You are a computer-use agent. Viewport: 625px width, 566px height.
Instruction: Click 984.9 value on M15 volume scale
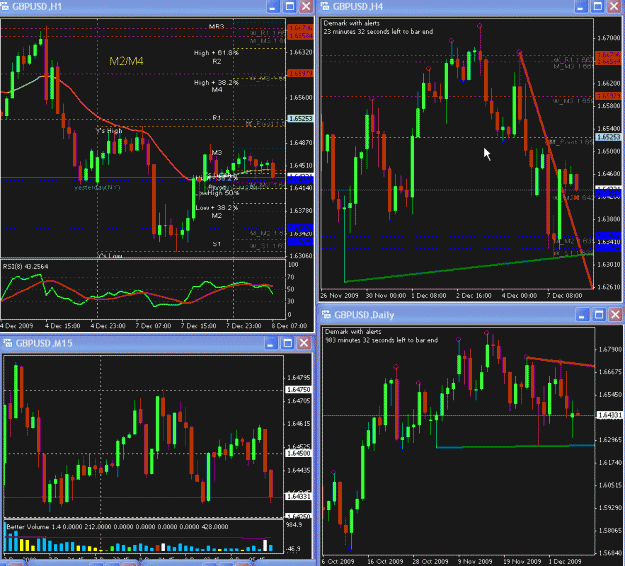click(x=294, y=525)
